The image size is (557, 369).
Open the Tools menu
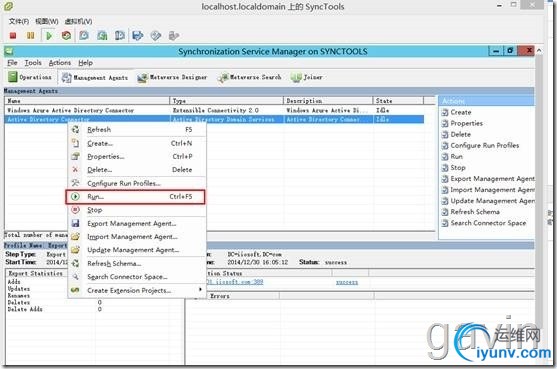pos(33,63)
